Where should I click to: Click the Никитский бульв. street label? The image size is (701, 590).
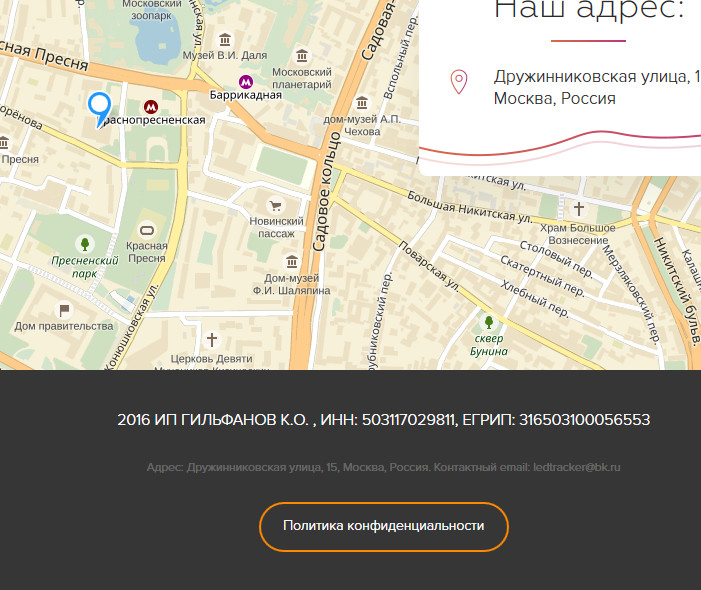tap(677, 292)
